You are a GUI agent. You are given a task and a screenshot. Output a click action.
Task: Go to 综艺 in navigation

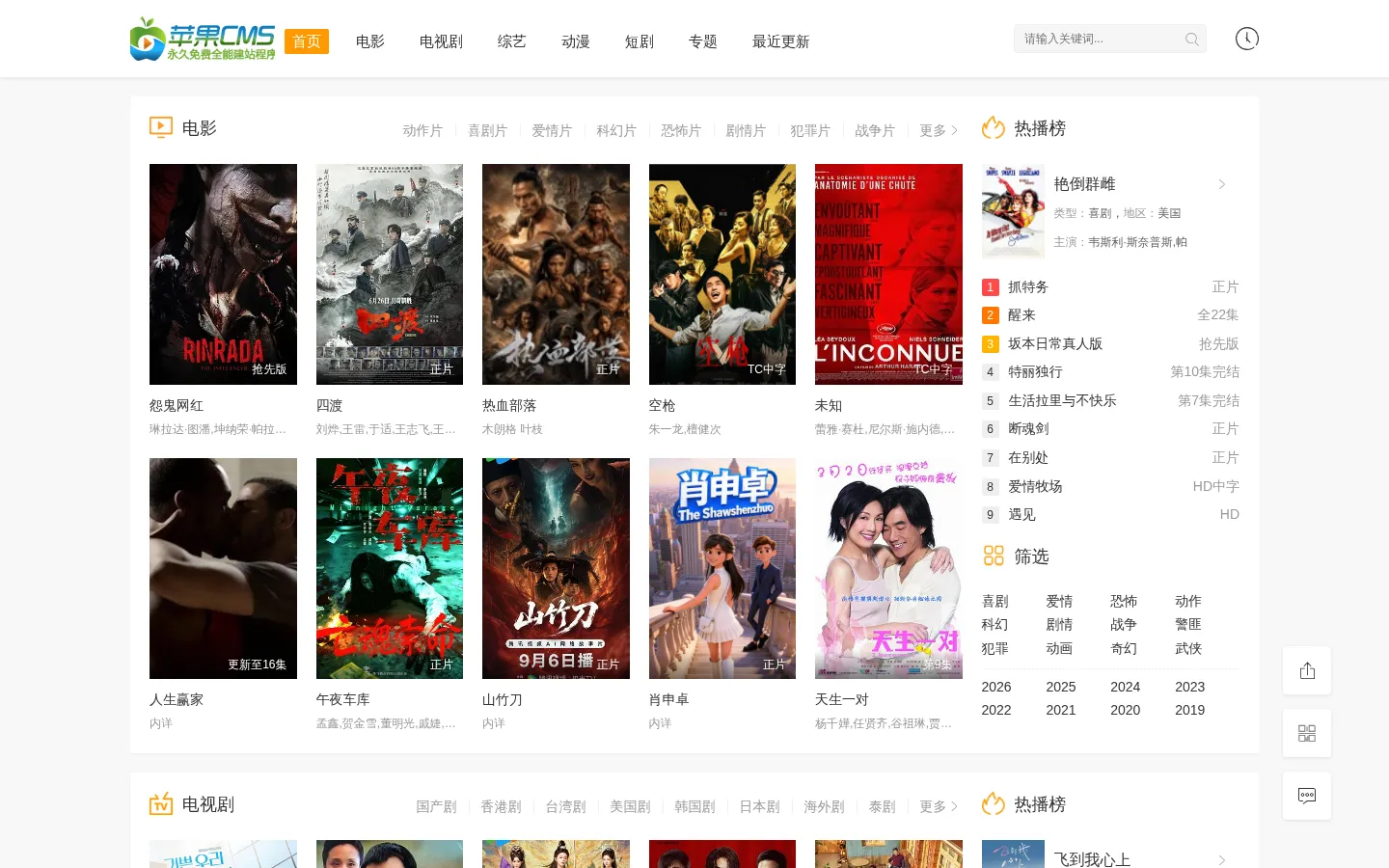[x=512, y=41]
